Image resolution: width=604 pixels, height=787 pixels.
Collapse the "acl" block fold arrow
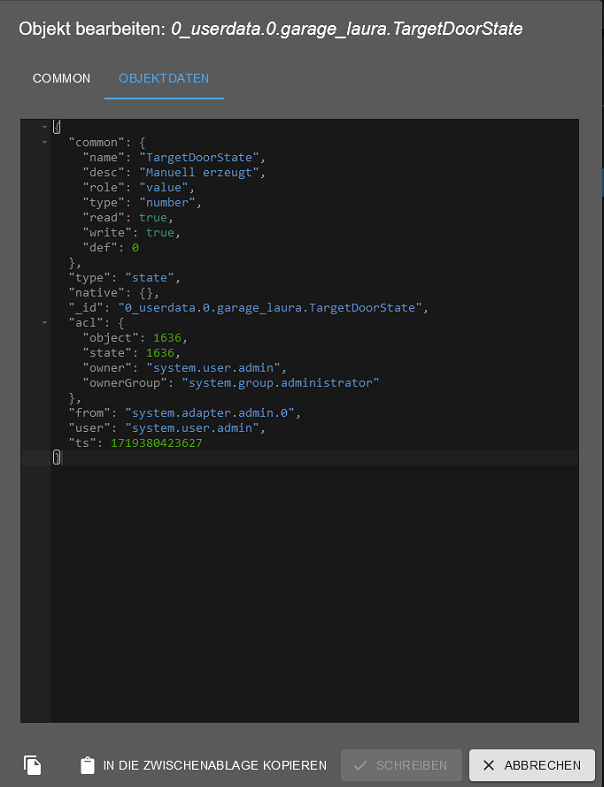[45, 322]
